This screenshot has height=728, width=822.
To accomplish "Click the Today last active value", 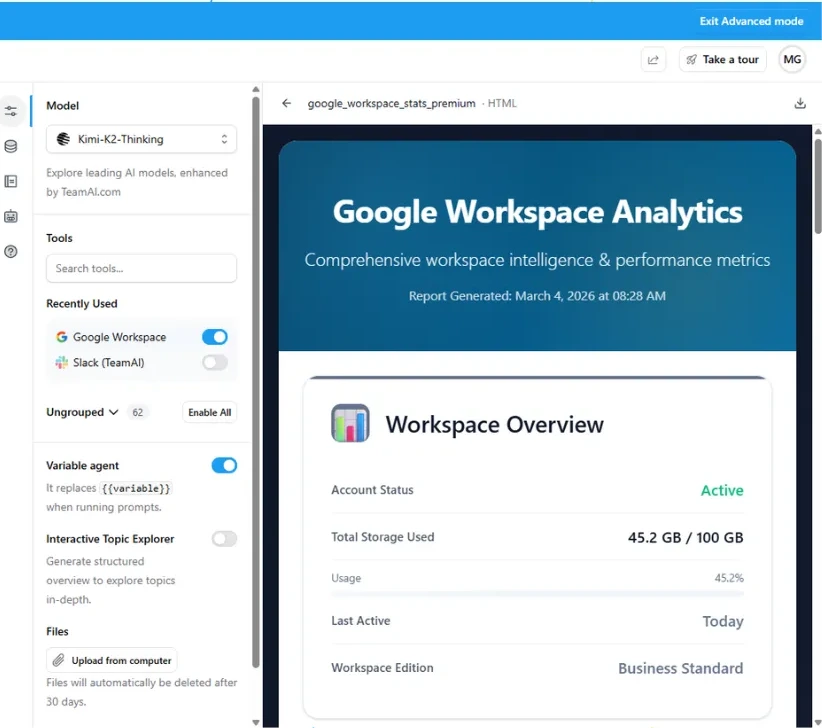I will (x=723, y=621).
